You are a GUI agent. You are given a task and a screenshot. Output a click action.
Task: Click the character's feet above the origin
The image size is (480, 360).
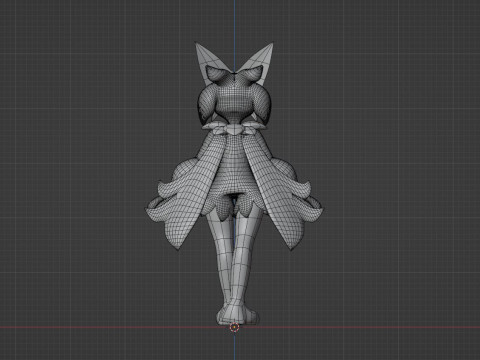237,314
